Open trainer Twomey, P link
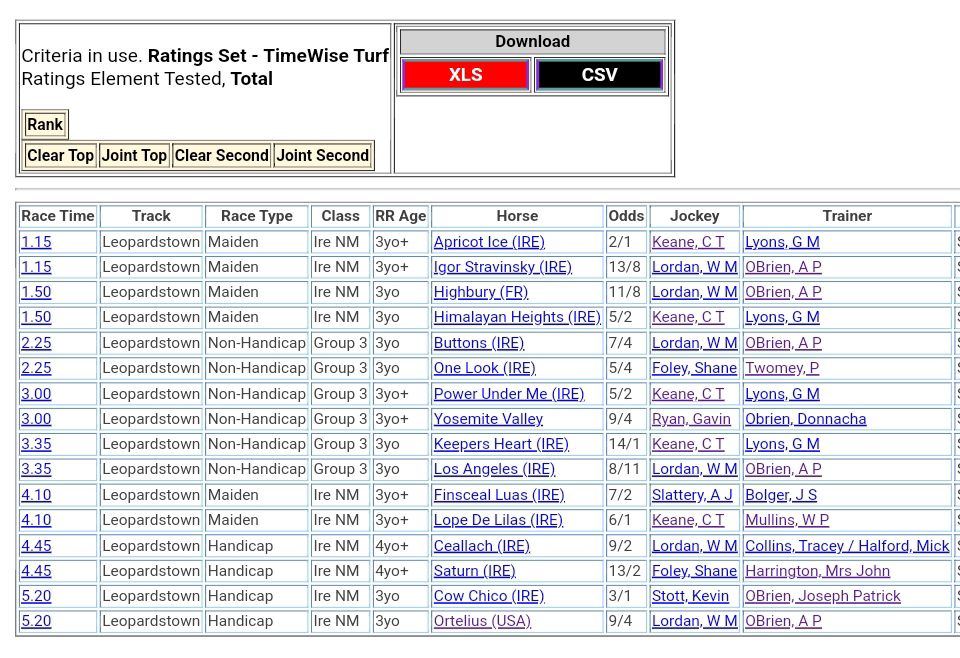 pyautogui.click(x=782, y=368)
